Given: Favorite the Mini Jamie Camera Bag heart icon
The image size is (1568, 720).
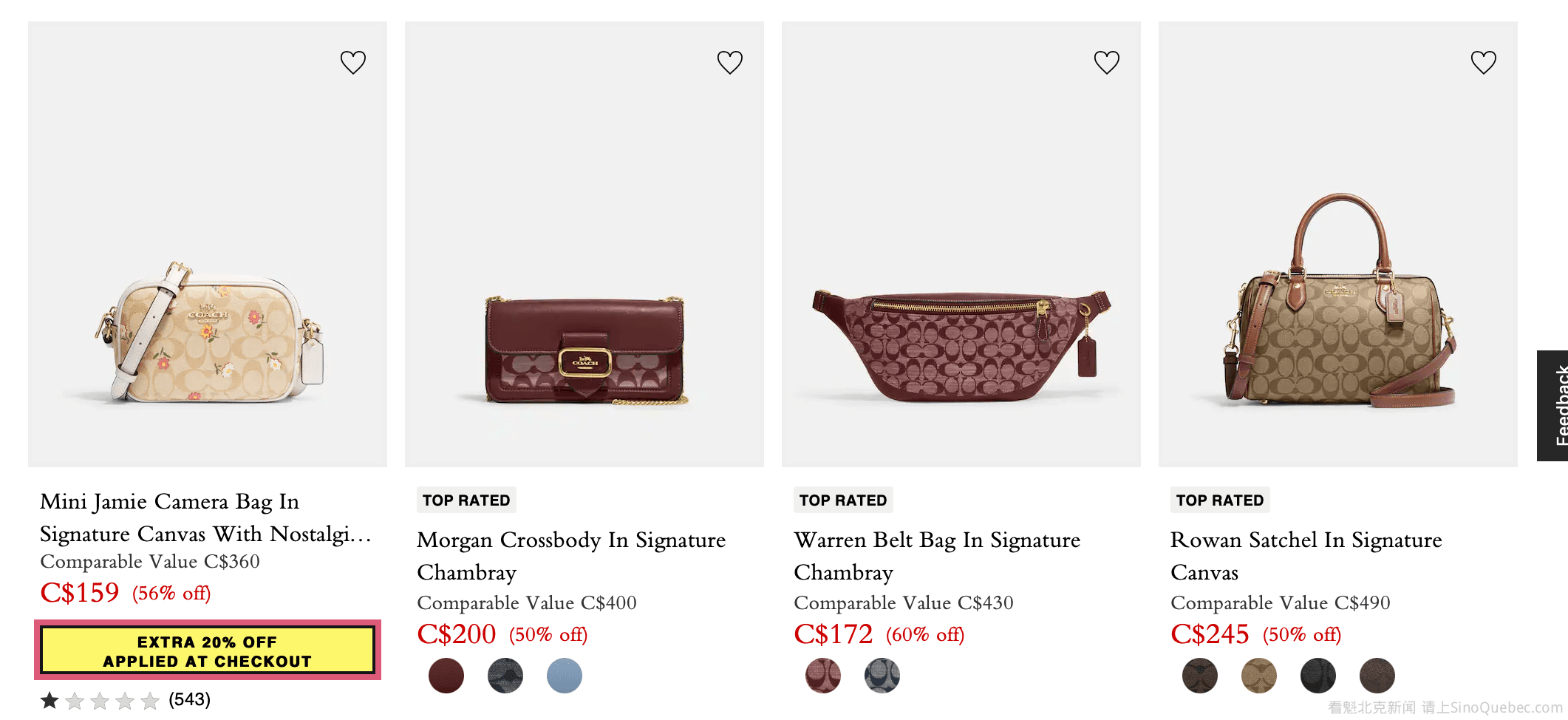Looking at the screenshot, I should tap(353, 62).
